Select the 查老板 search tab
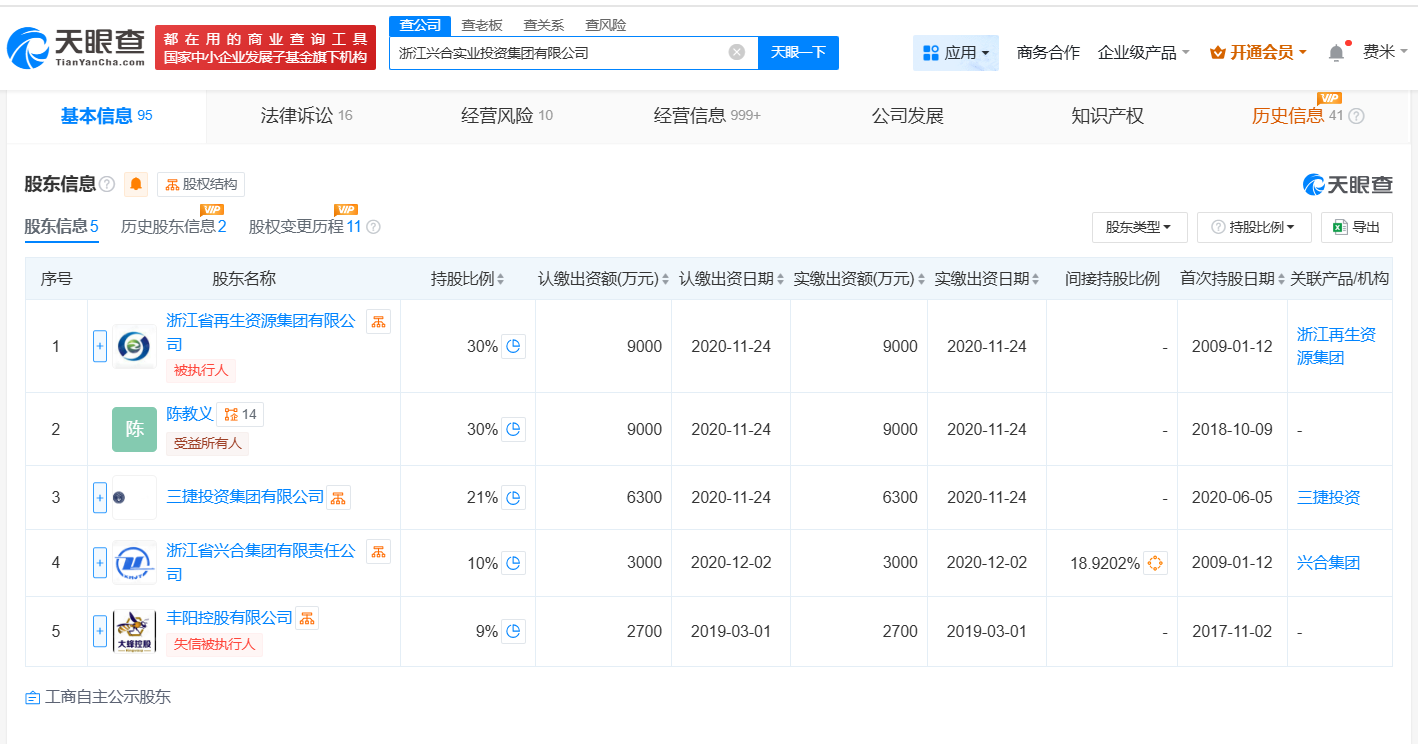The image size is (1418, 744). pyautogui.click(x=482, y=26)
